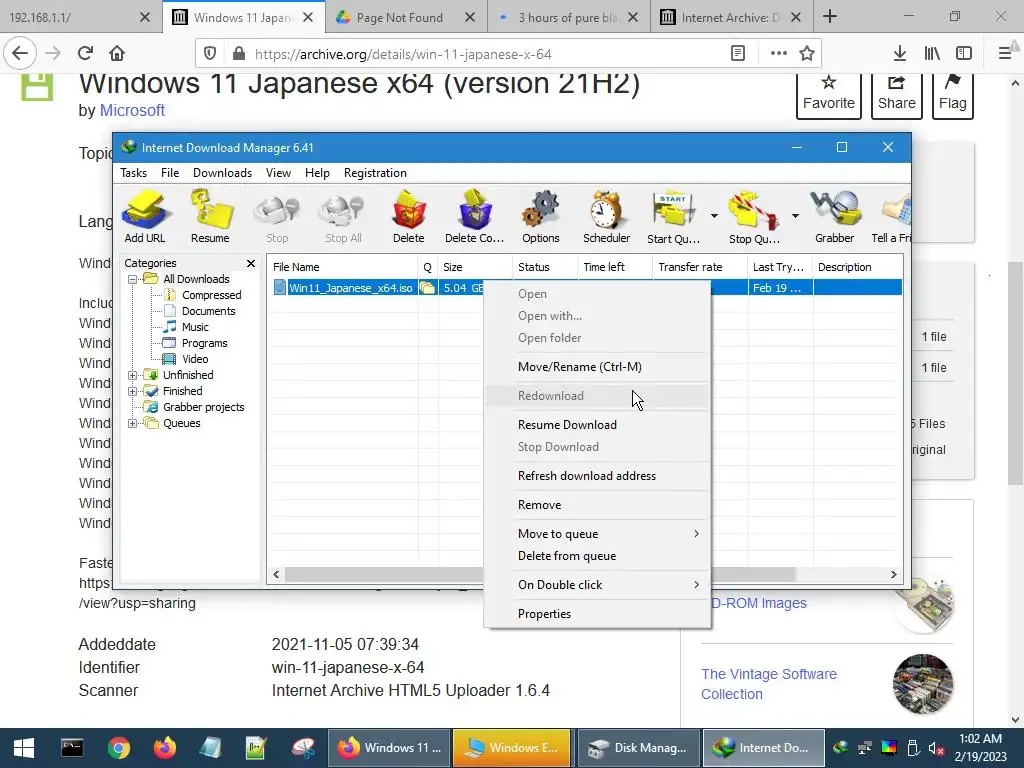
Task: Click the Add URL toolbar icon
Action: click(x=145, y=217)
